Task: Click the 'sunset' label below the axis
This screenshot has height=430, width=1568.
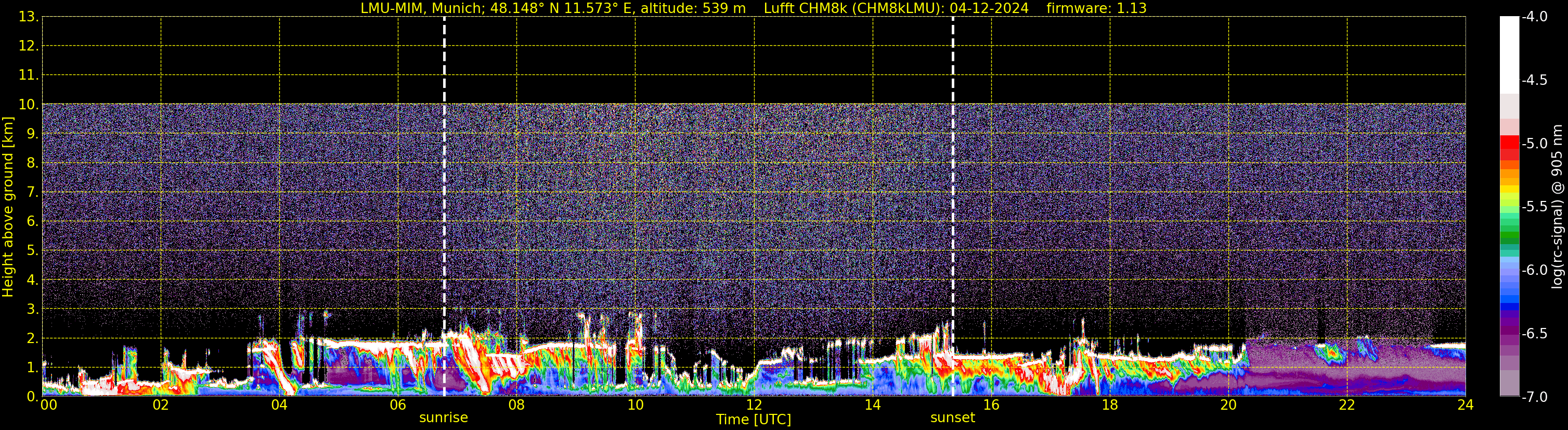Action: pyautogui.click(x=953, y=418)
